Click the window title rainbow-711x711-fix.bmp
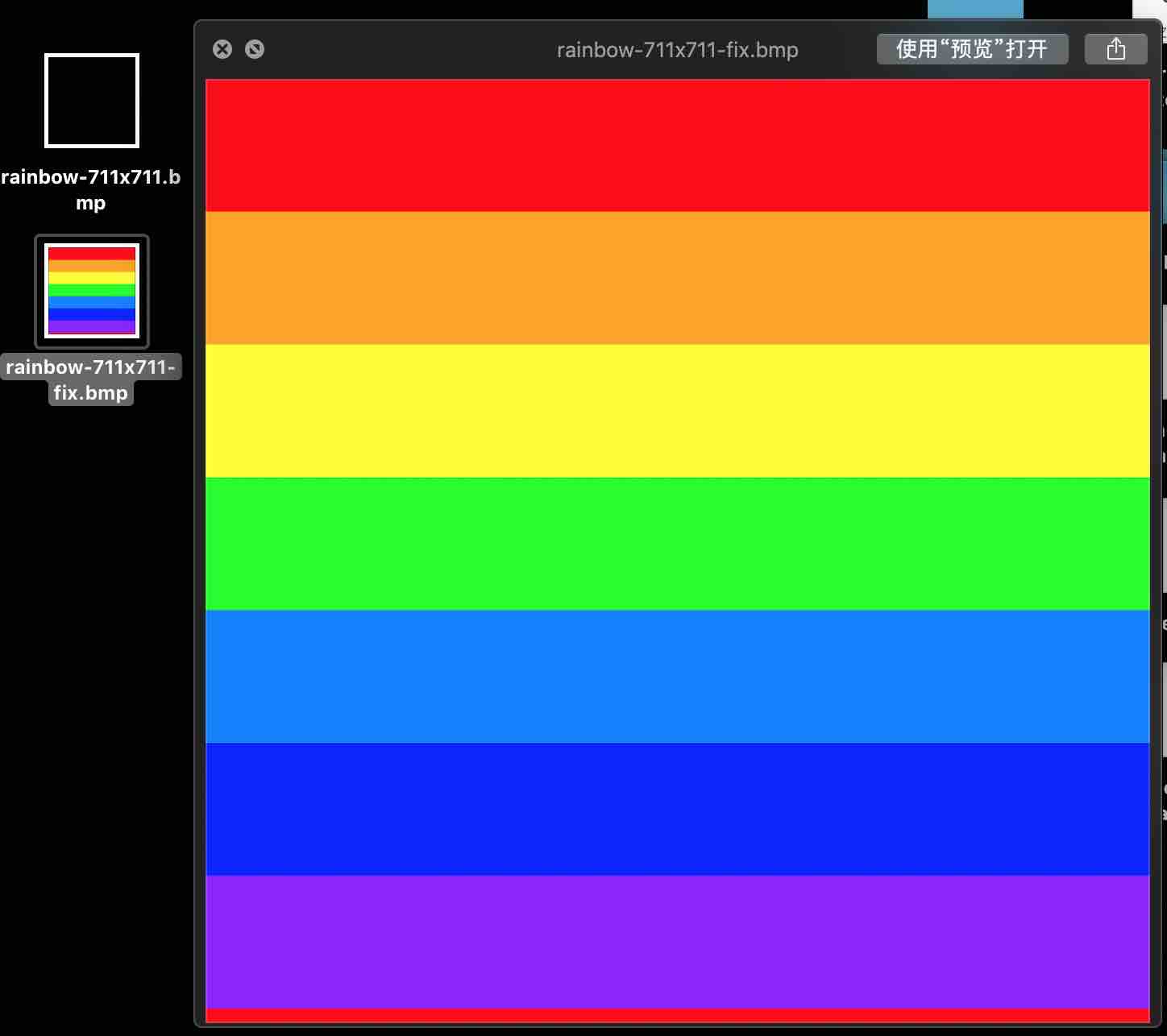Viewport: 1167px width, 1036px height. 678,49
